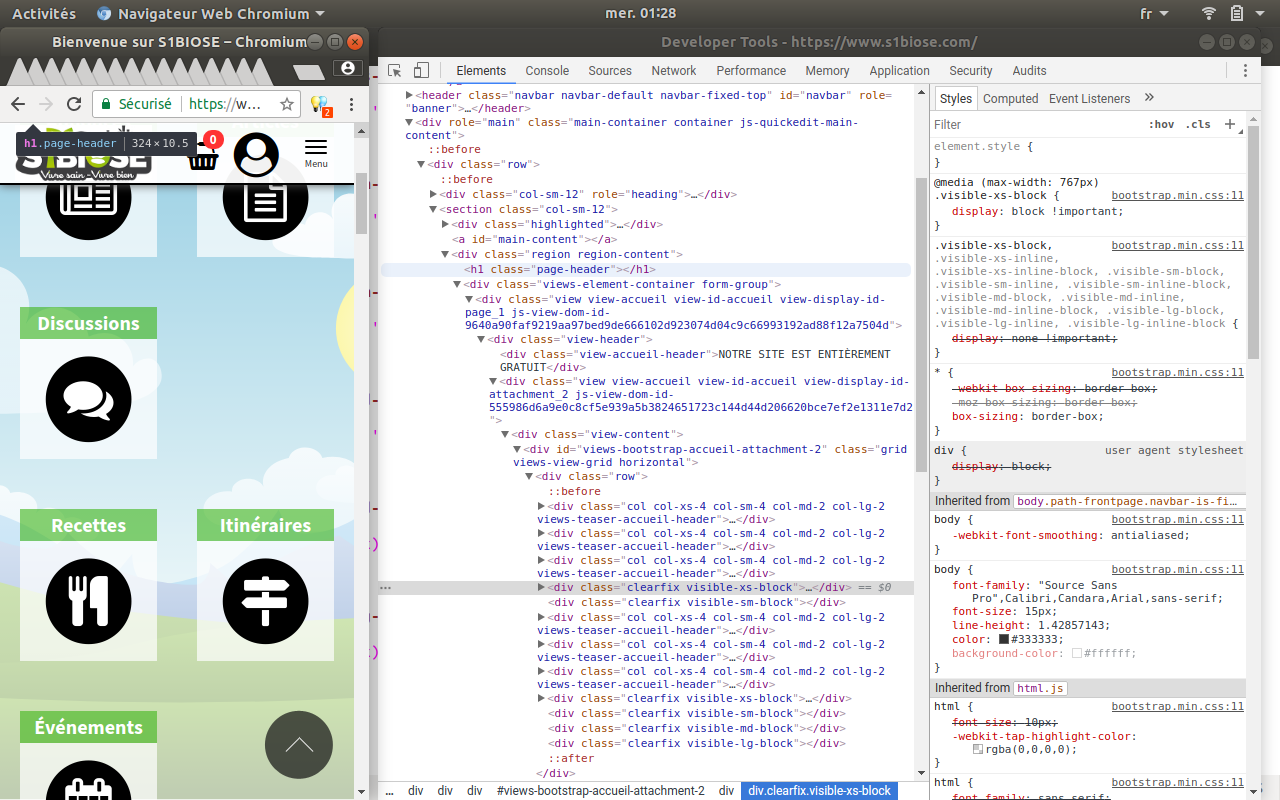The width and height of the screenshot is (1280, 800).
Task: Switch to the Sources tab
Action: pos(610,70)
